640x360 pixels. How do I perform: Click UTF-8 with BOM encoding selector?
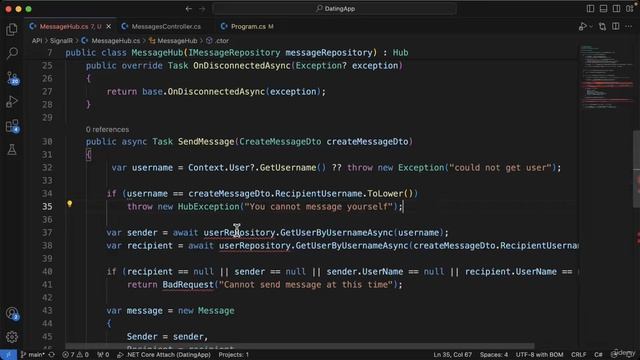click(x=539, y=355)
